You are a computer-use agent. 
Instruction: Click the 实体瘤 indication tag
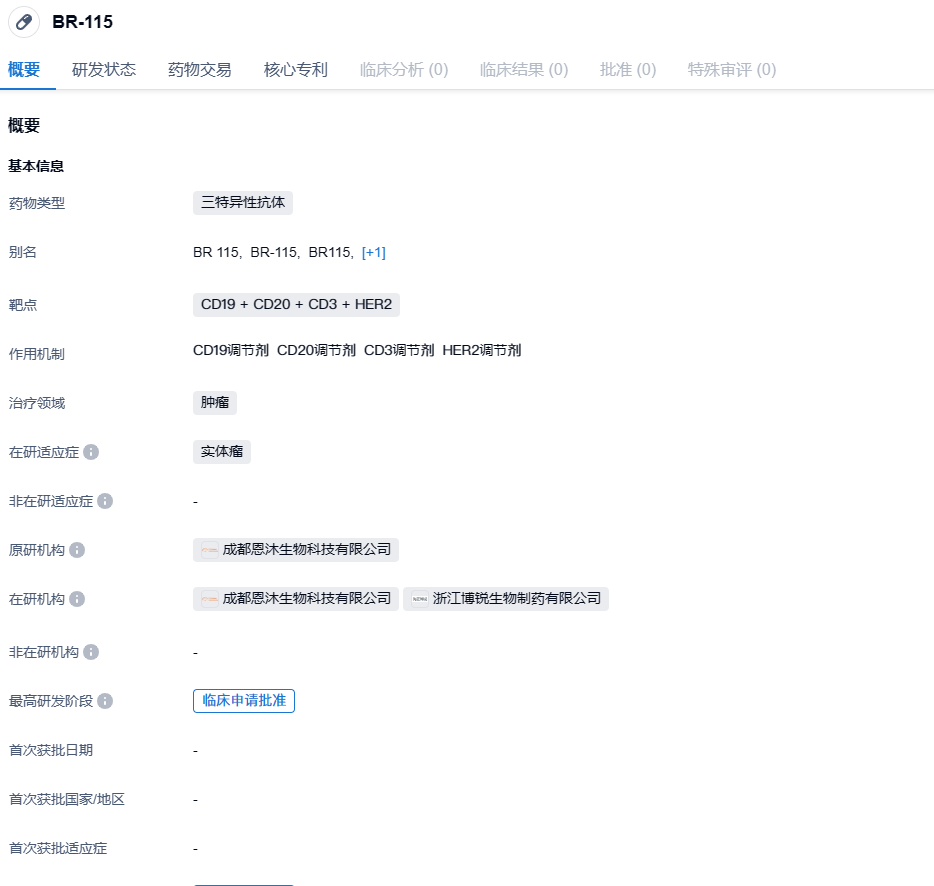tap(222, 452)
